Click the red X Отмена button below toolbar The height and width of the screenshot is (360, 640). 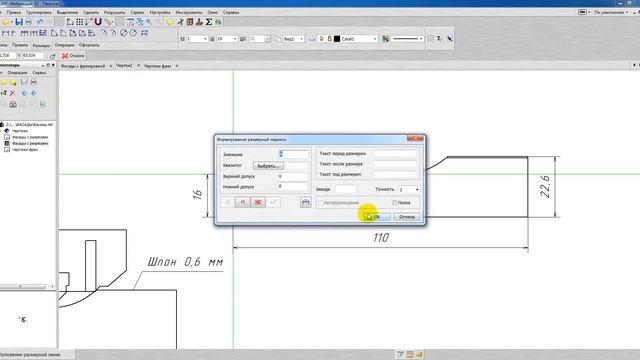[x=73, y=56]
